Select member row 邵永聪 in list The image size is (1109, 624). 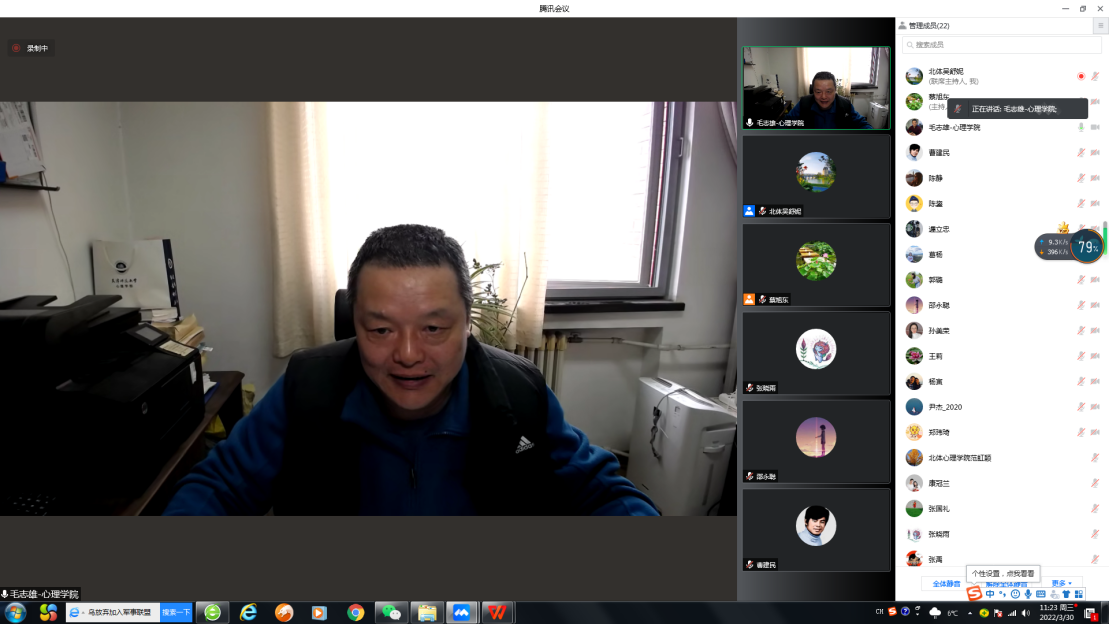coord(1002,306)
